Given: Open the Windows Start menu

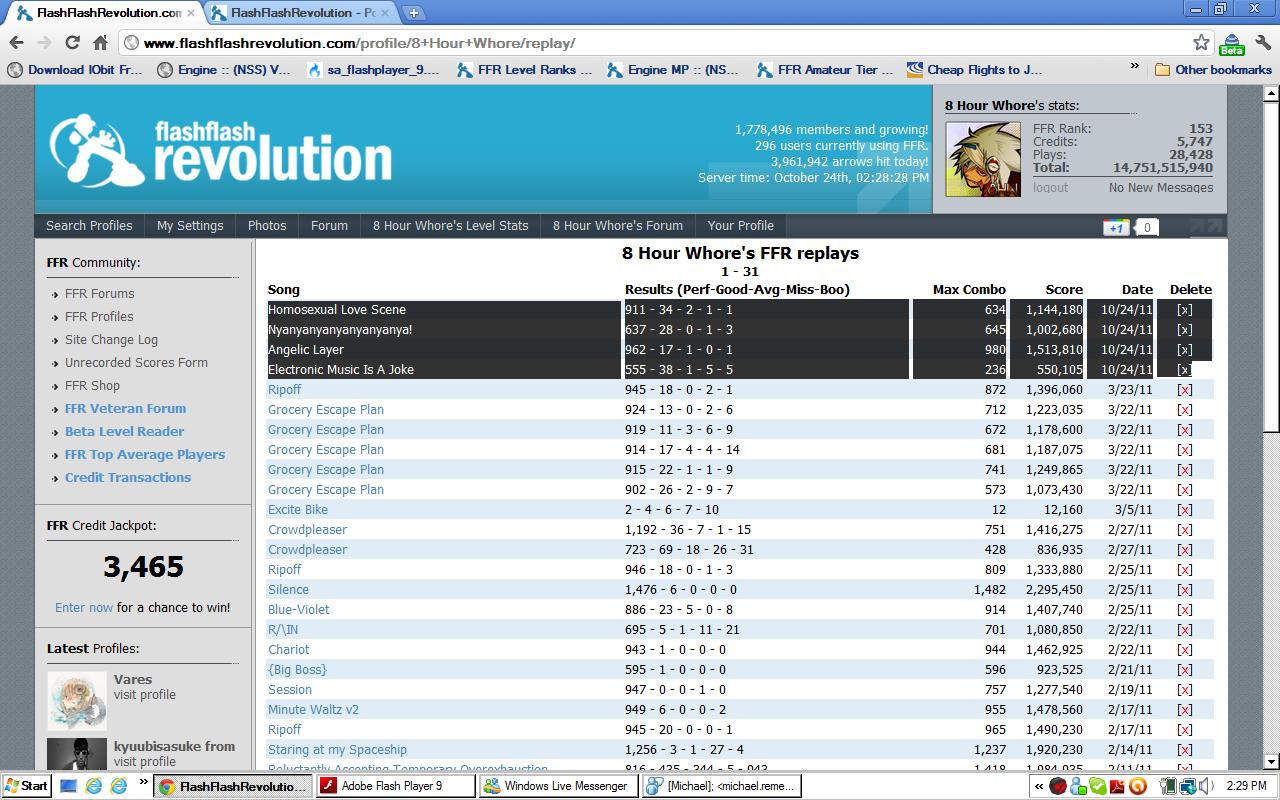Looking at the screenshot, I should 27,786.
